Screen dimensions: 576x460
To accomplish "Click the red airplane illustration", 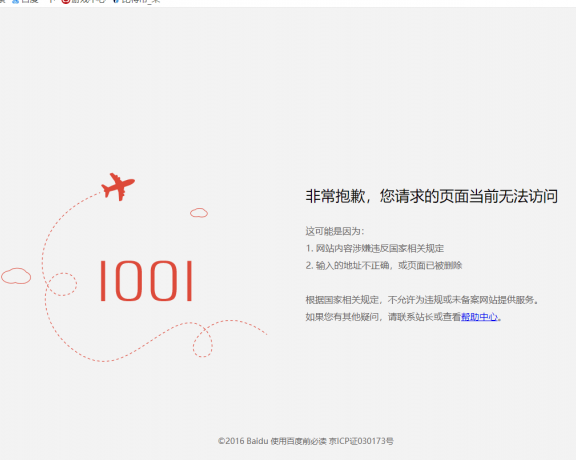I will coord(118,187).
